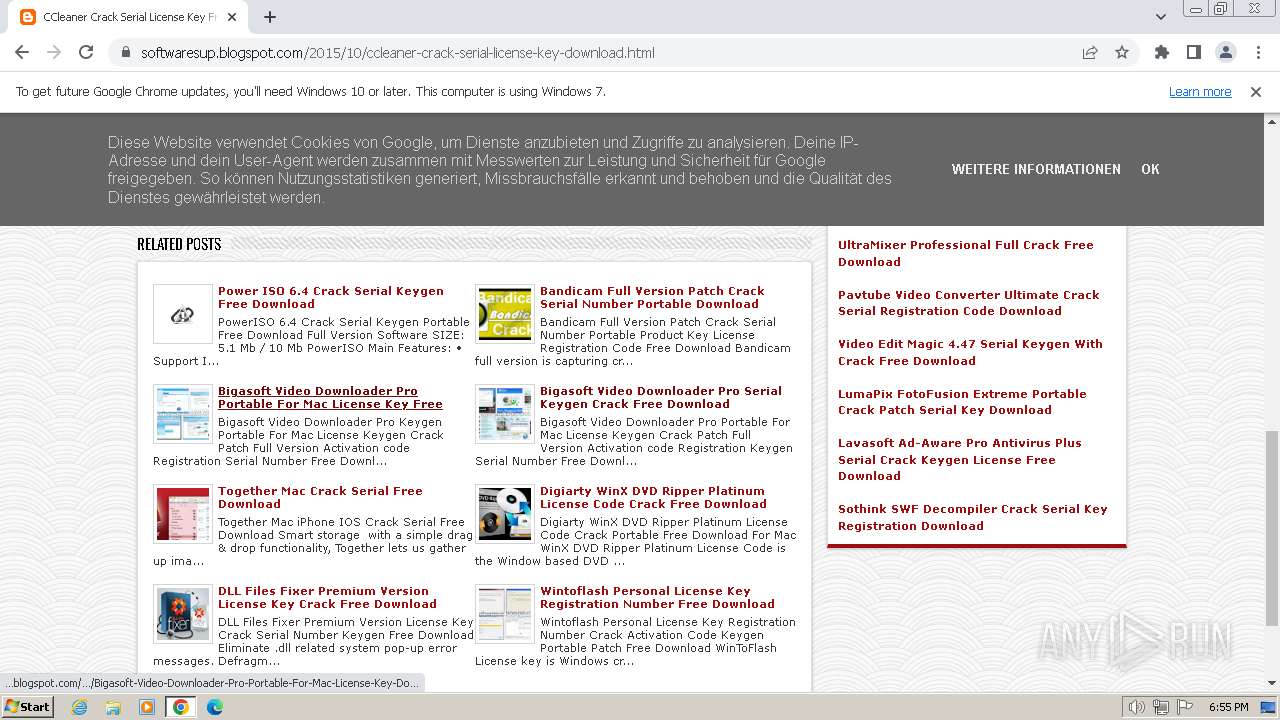Screen dimensions: 1280x720
Task: Click the Bandicam post thumbnail
Action: pos(505,314)
